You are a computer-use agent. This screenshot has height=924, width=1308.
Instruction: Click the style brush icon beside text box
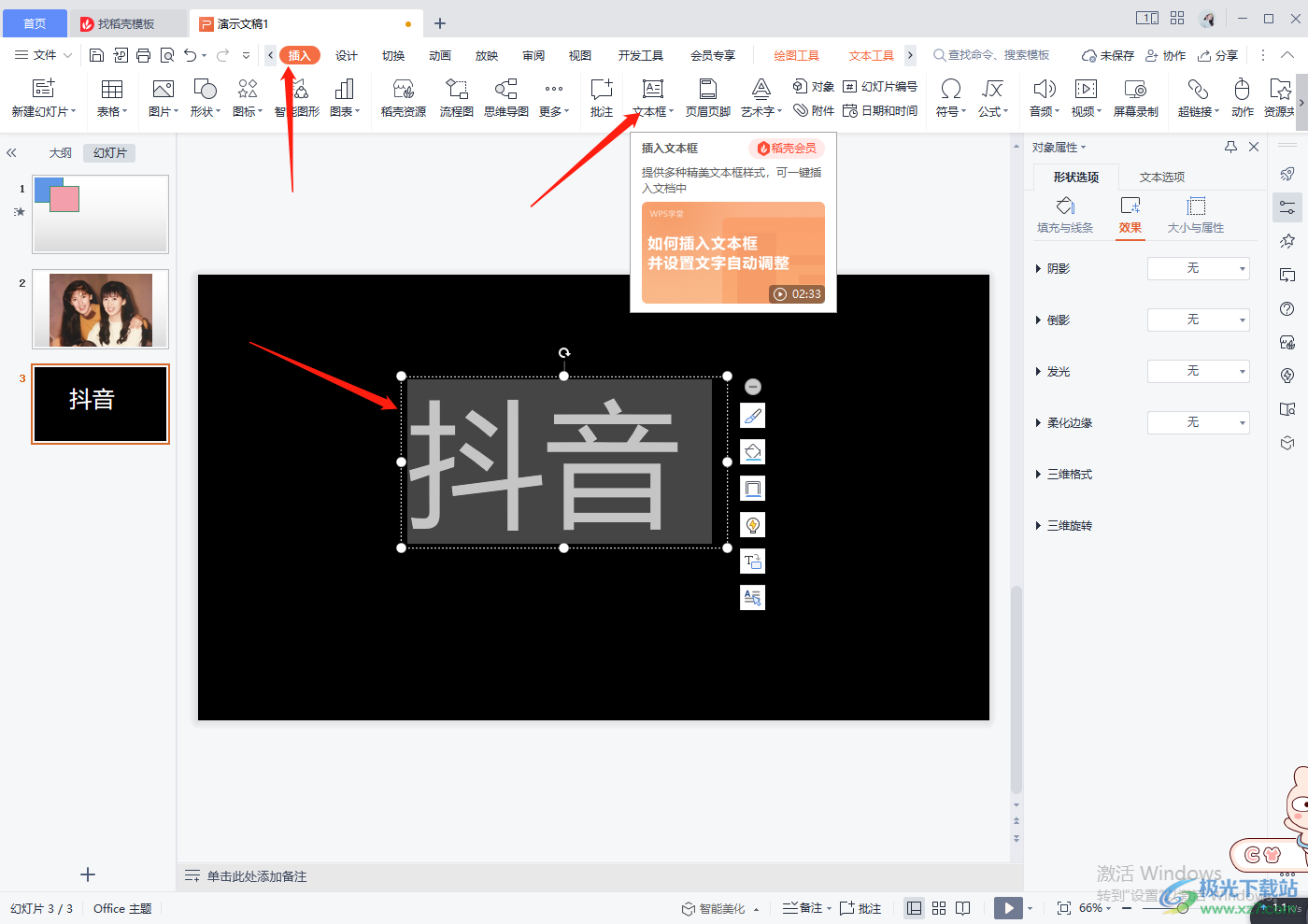tap(752, 416)
